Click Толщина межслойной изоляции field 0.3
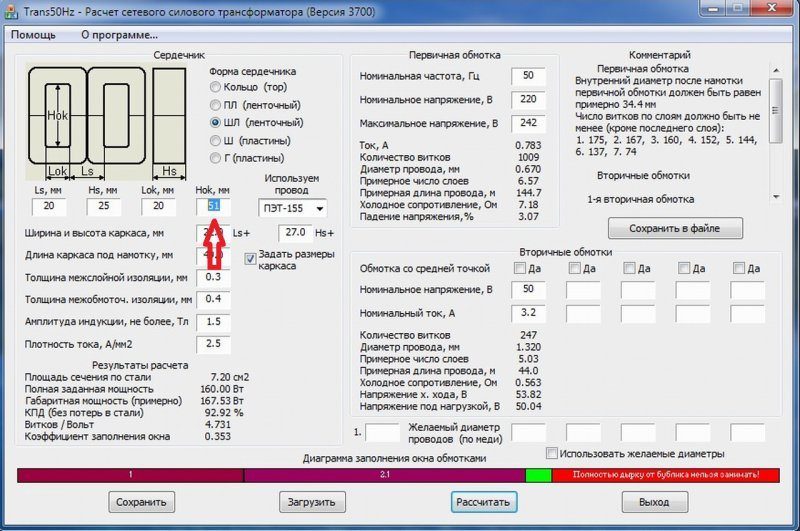Screen dimensions: 800x531 [x=213, y=277]
